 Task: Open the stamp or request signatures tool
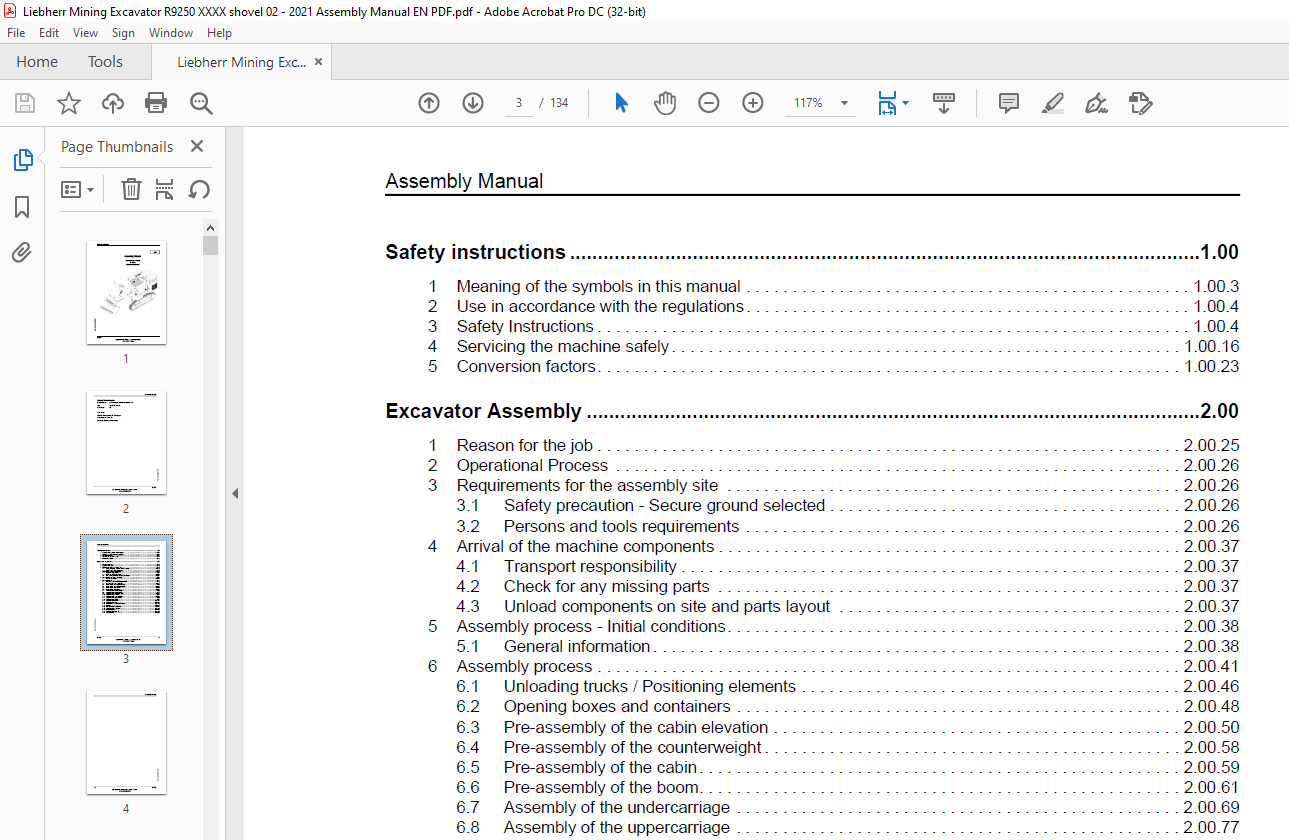(1141, 103)
